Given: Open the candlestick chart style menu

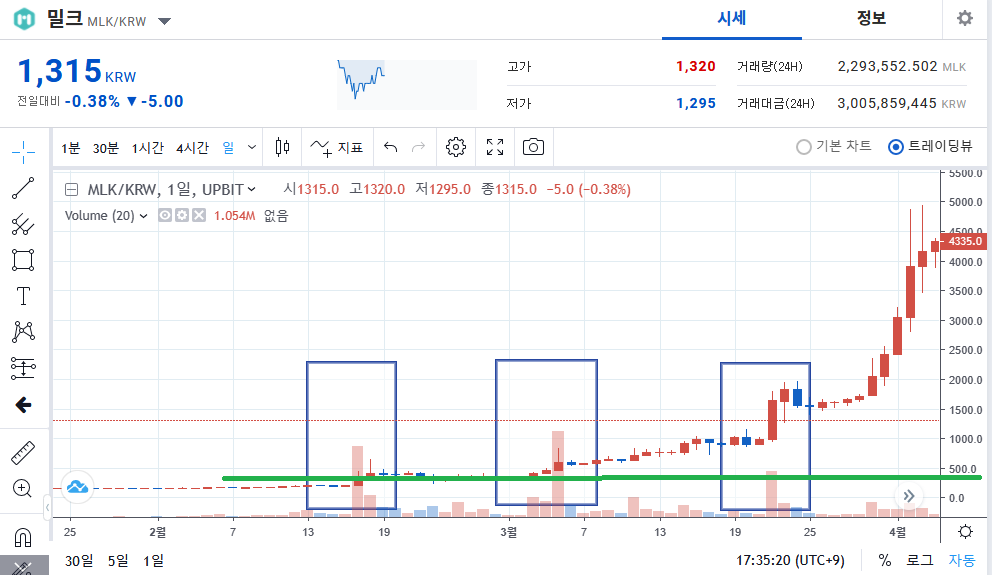Looking at the screenshot, I should click(x=282, y=147).
